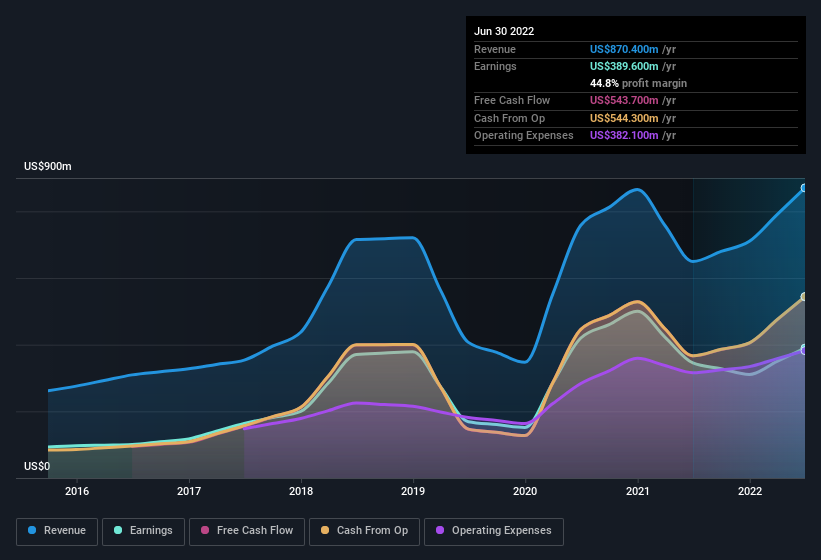The width and height of the screenshot is (821, 560).
Task: Click the 2022 x-axis label
Action: (x=750, y=491)
